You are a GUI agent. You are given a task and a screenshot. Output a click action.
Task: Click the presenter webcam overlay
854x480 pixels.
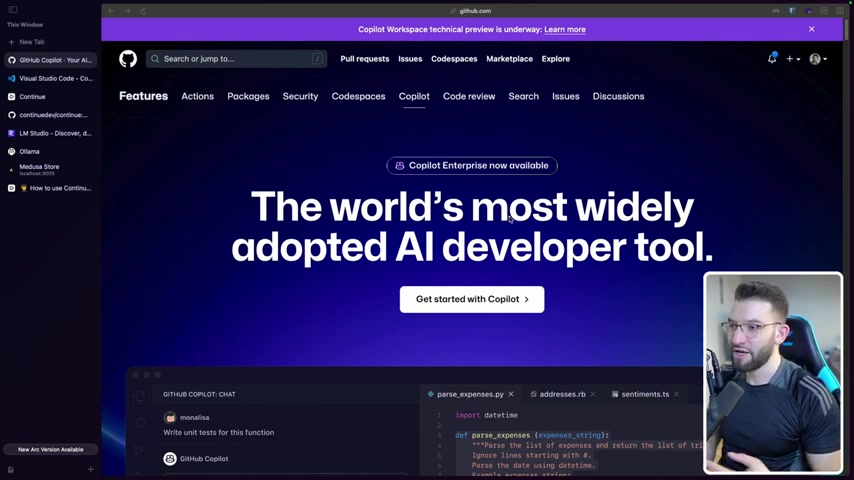pyautogui.click(x=773, y=373)
